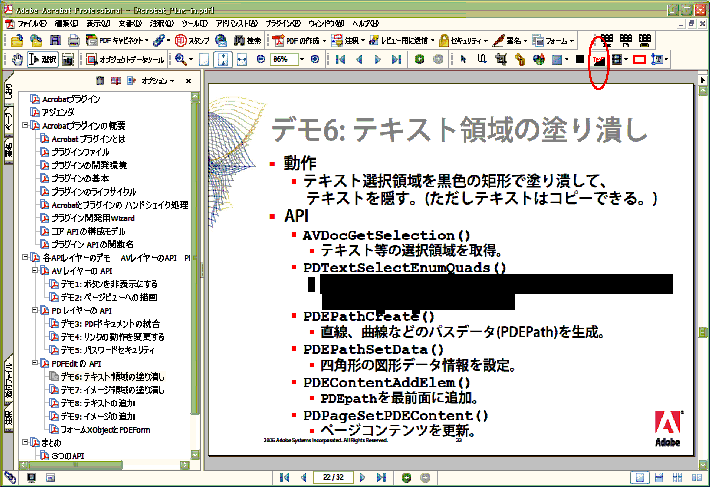Open bookmark プラグインのライフサイクル
The width and height of the screenshot is (710, 487).
(x=93, y=191)
